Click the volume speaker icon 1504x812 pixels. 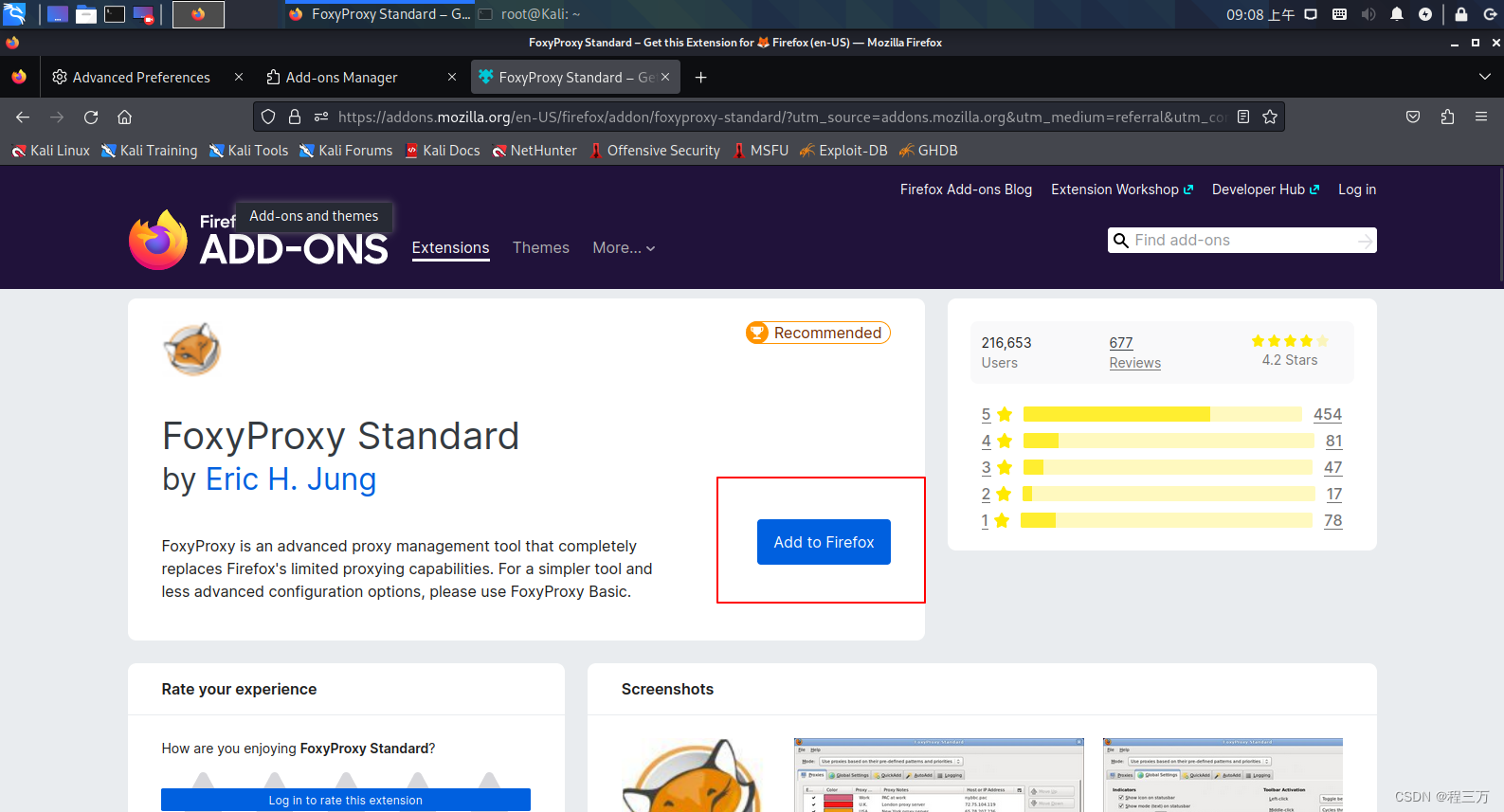tap(1368, 14)
